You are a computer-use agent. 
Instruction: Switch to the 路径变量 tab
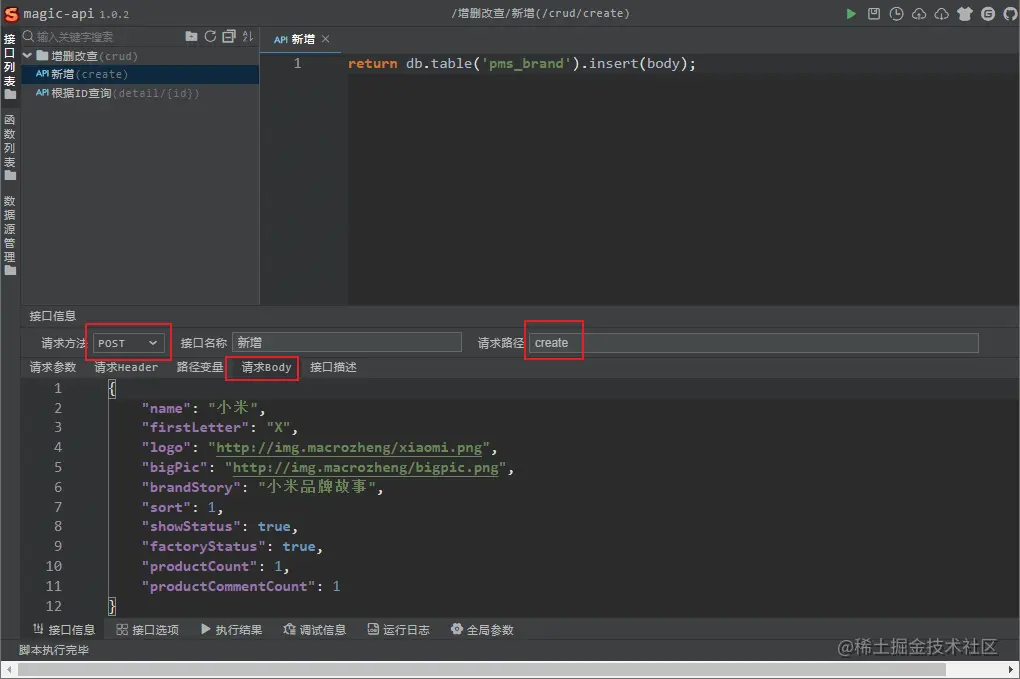(x=200, y=367)
